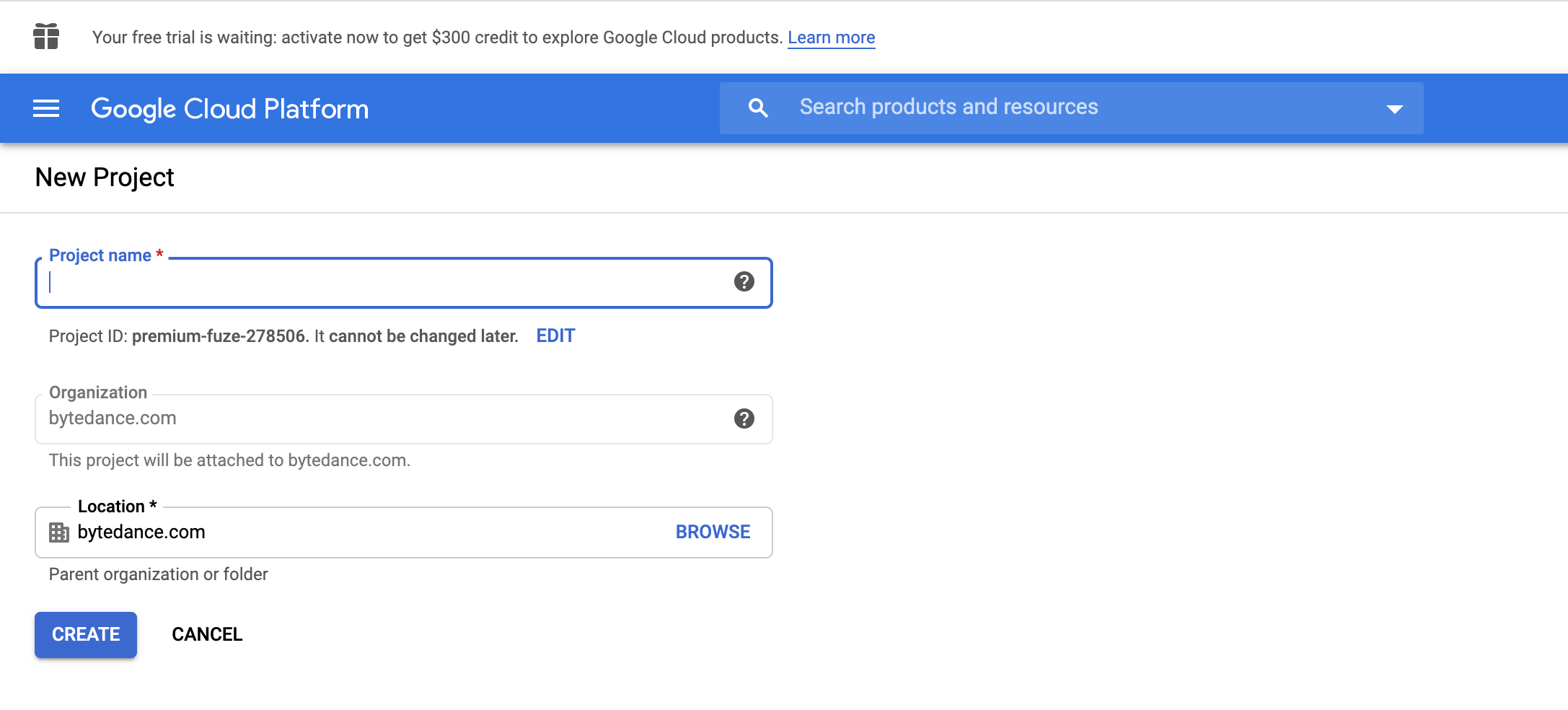Open the hamburger navigation menu
This screenshot has height=710, width=1568.
pos(46,109)
